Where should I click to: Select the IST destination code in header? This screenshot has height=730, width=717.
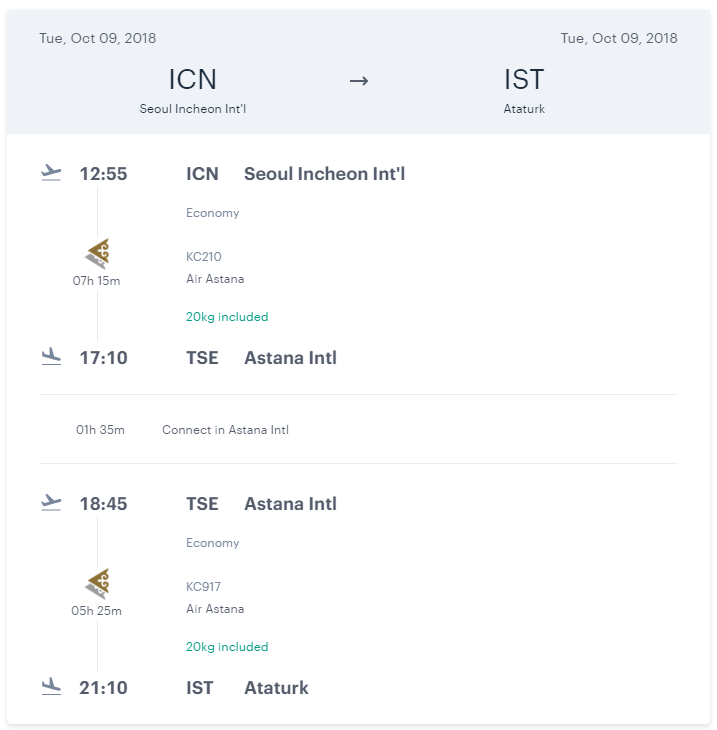click(524, 80)
